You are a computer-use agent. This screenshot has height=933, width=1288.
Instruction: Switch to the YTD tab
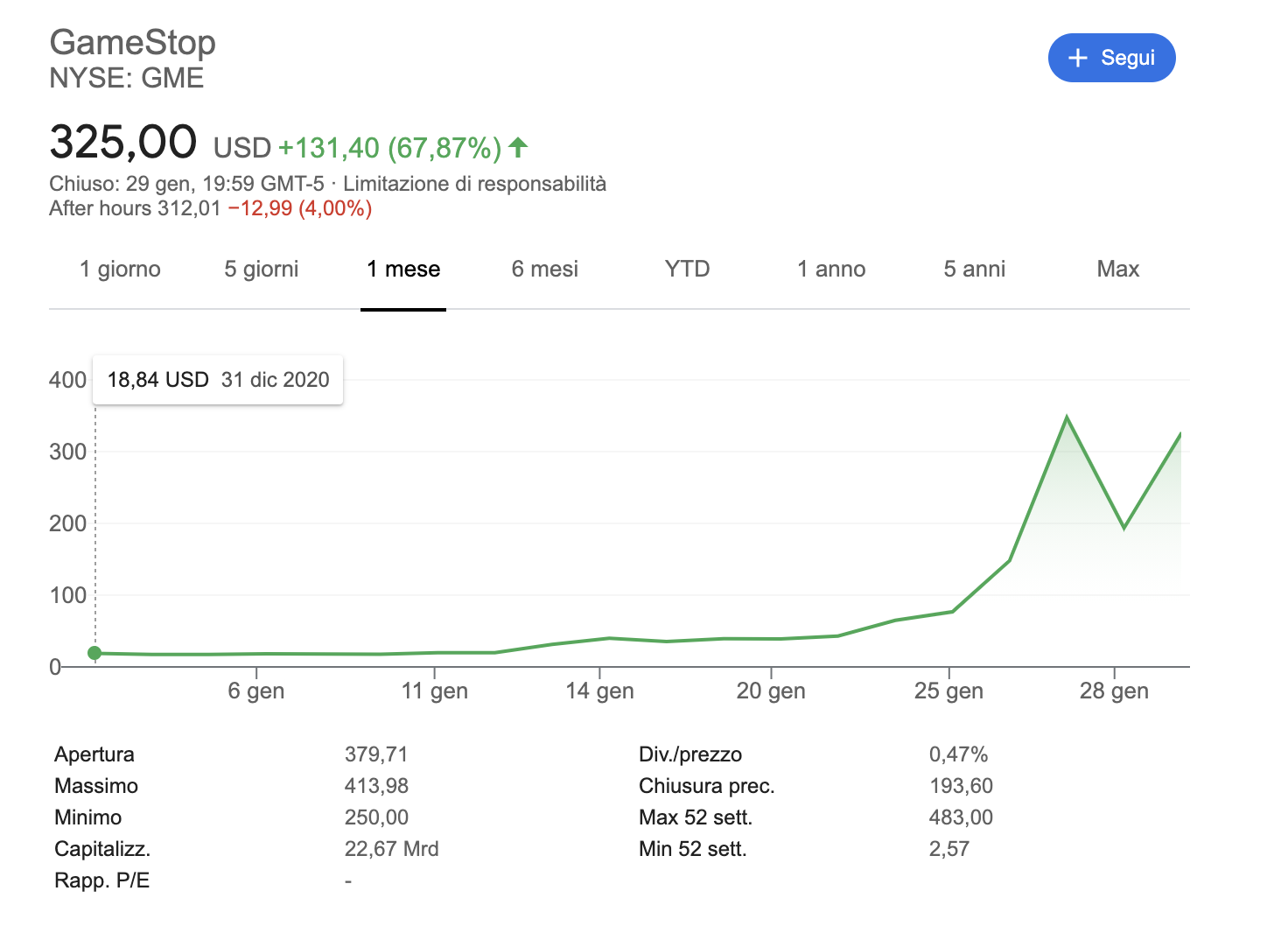pos(687,269)
